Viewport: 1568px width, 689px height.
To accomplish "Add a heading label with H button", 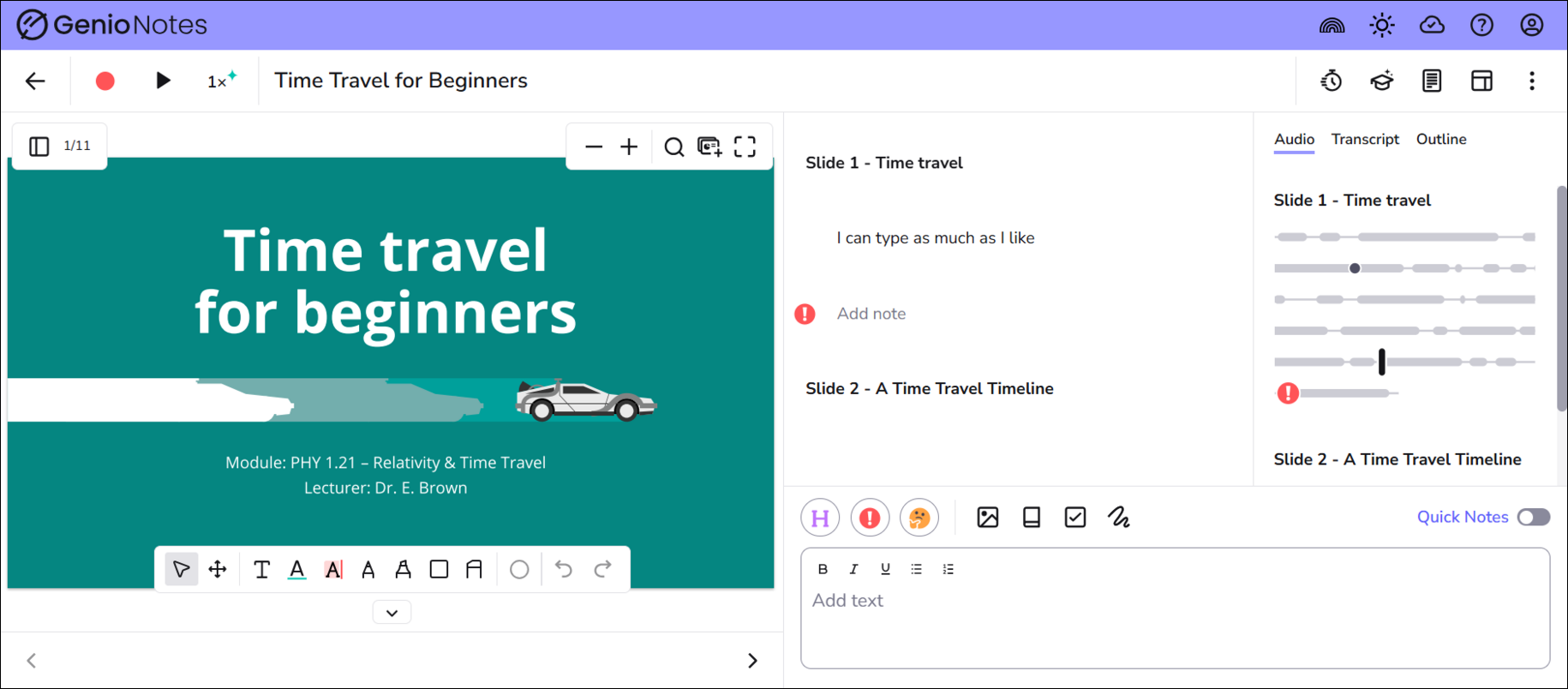I will click(x=820, y=518).
